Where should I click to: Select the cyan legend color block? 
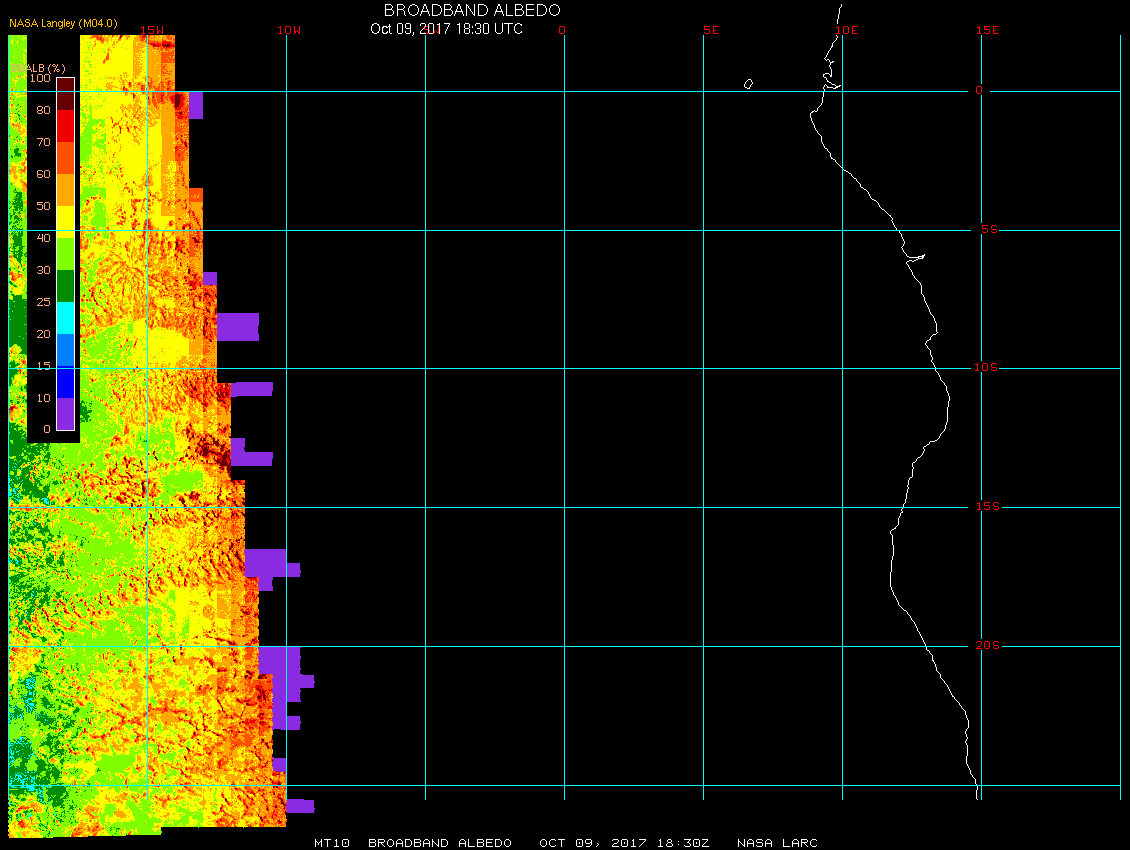(x=65, y=317)
